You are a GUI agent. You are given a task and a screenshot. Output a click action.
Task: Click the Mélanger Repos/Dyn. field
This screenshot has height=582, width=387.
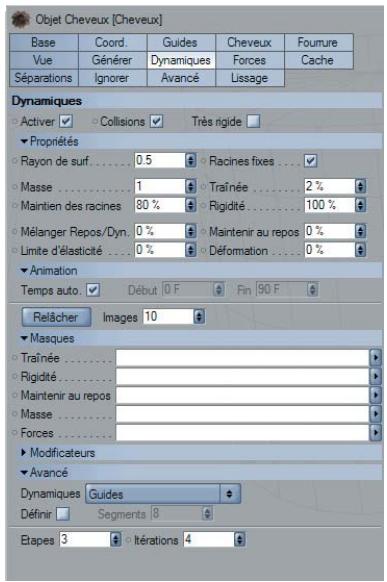pos(160,231)
